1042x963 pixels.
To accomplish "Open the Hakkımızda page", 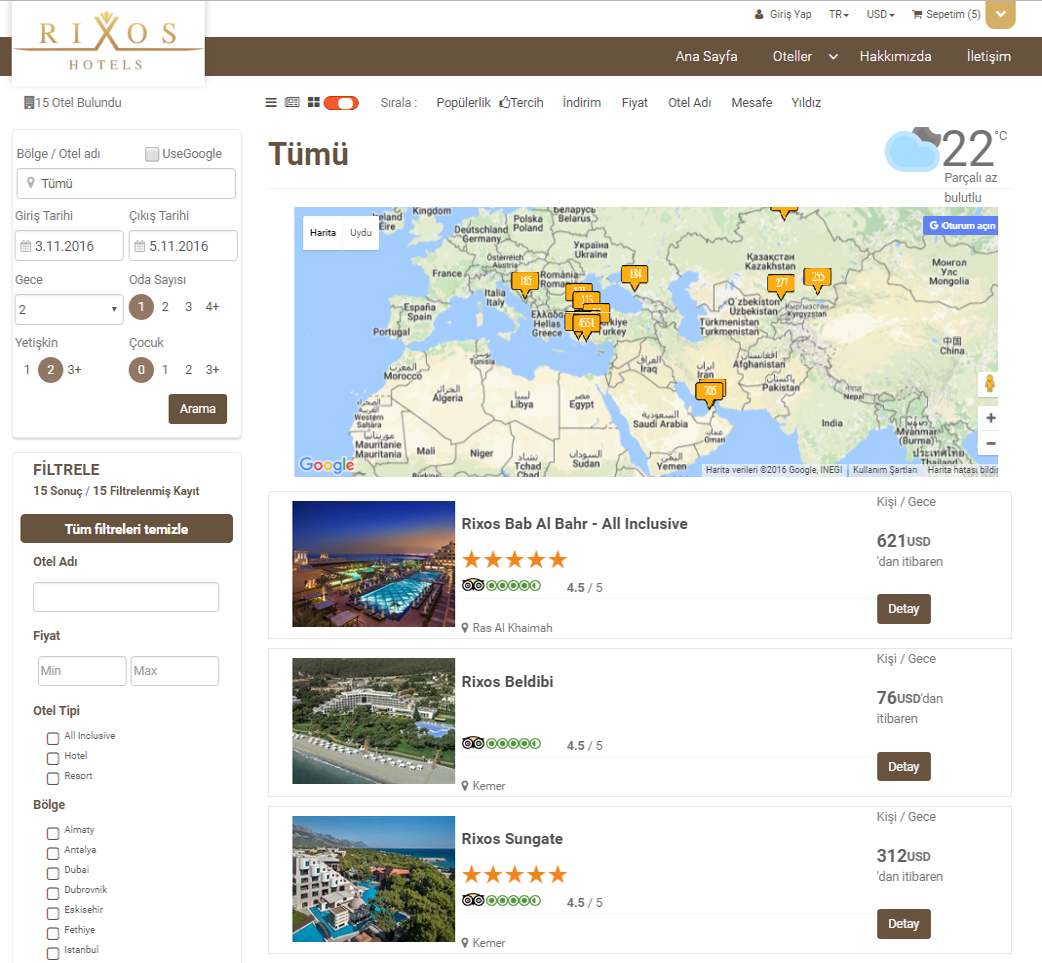I will pos(895,56).
